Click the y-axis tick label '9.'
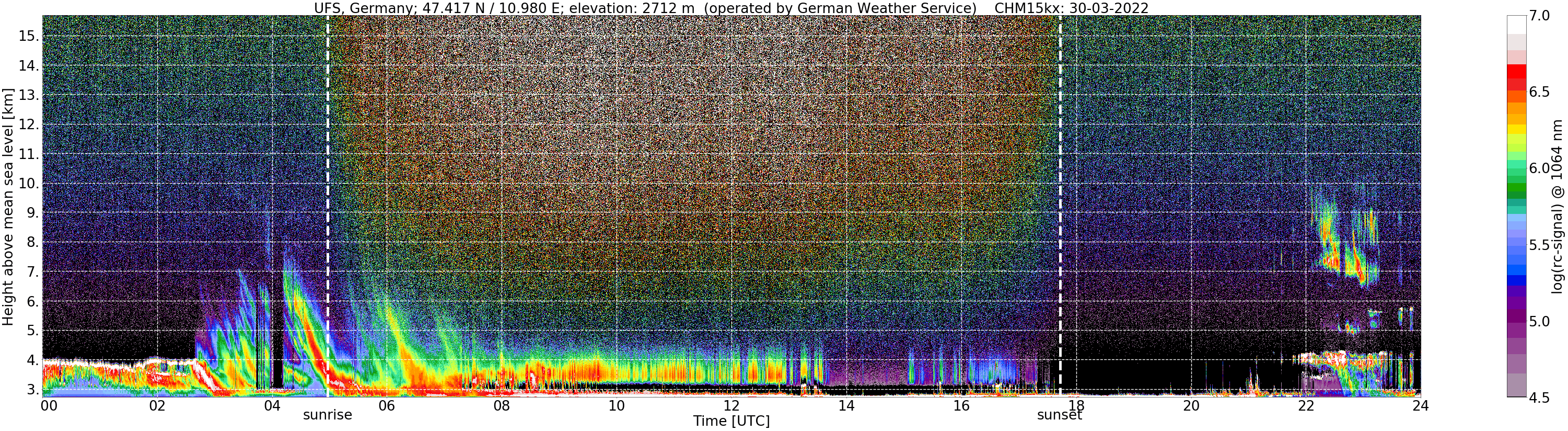Viewport: 1568px width, 431px height. tap(32, 213)
